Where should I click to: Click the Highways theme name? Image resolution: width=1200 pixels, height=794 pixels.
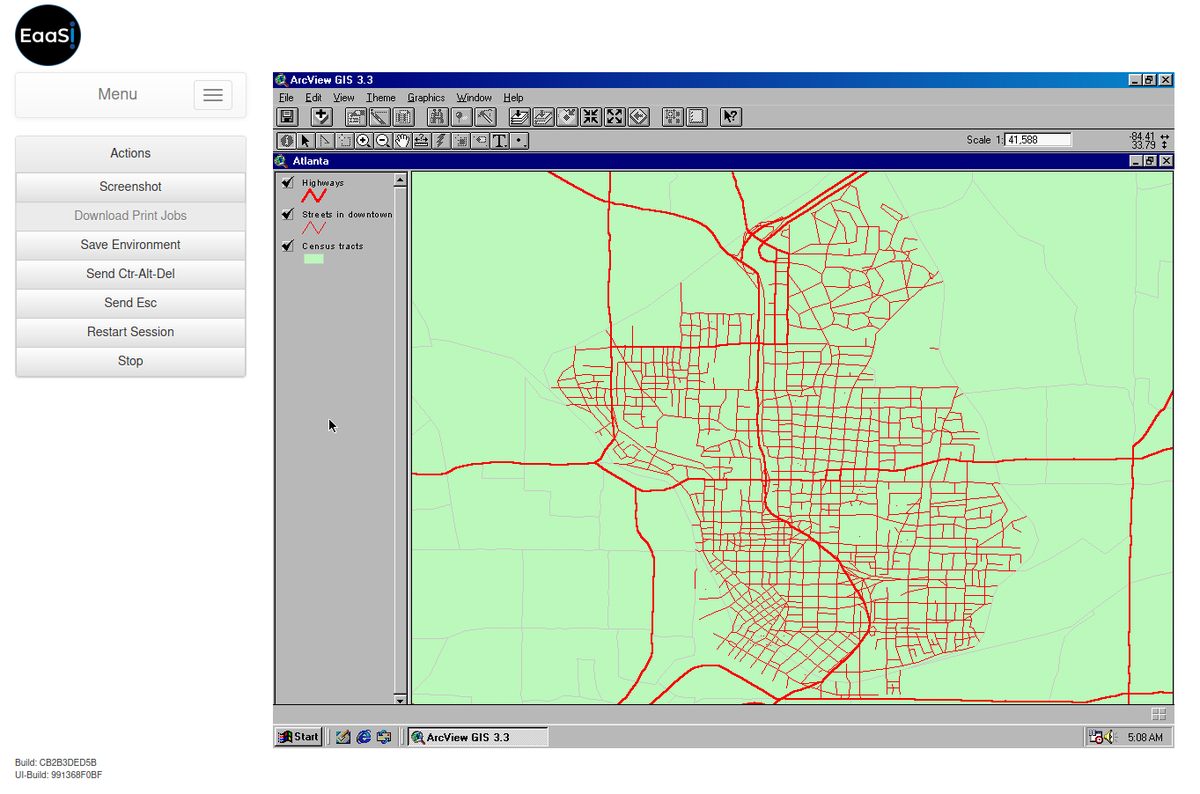coord(323,183)
